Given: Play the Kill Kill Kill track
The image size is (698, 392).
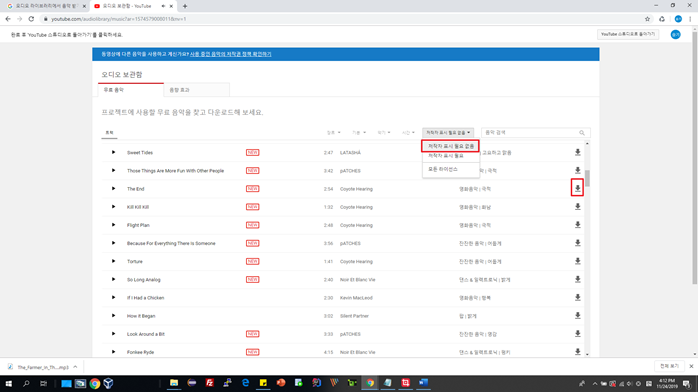Looking at the screenshot, I should (114, 206).
